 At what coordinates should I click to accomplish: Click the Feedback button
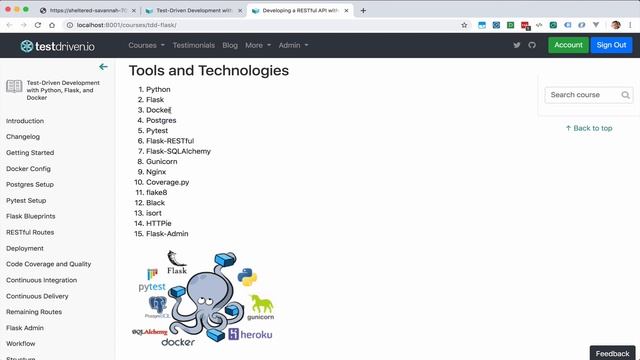coord(612,353)
